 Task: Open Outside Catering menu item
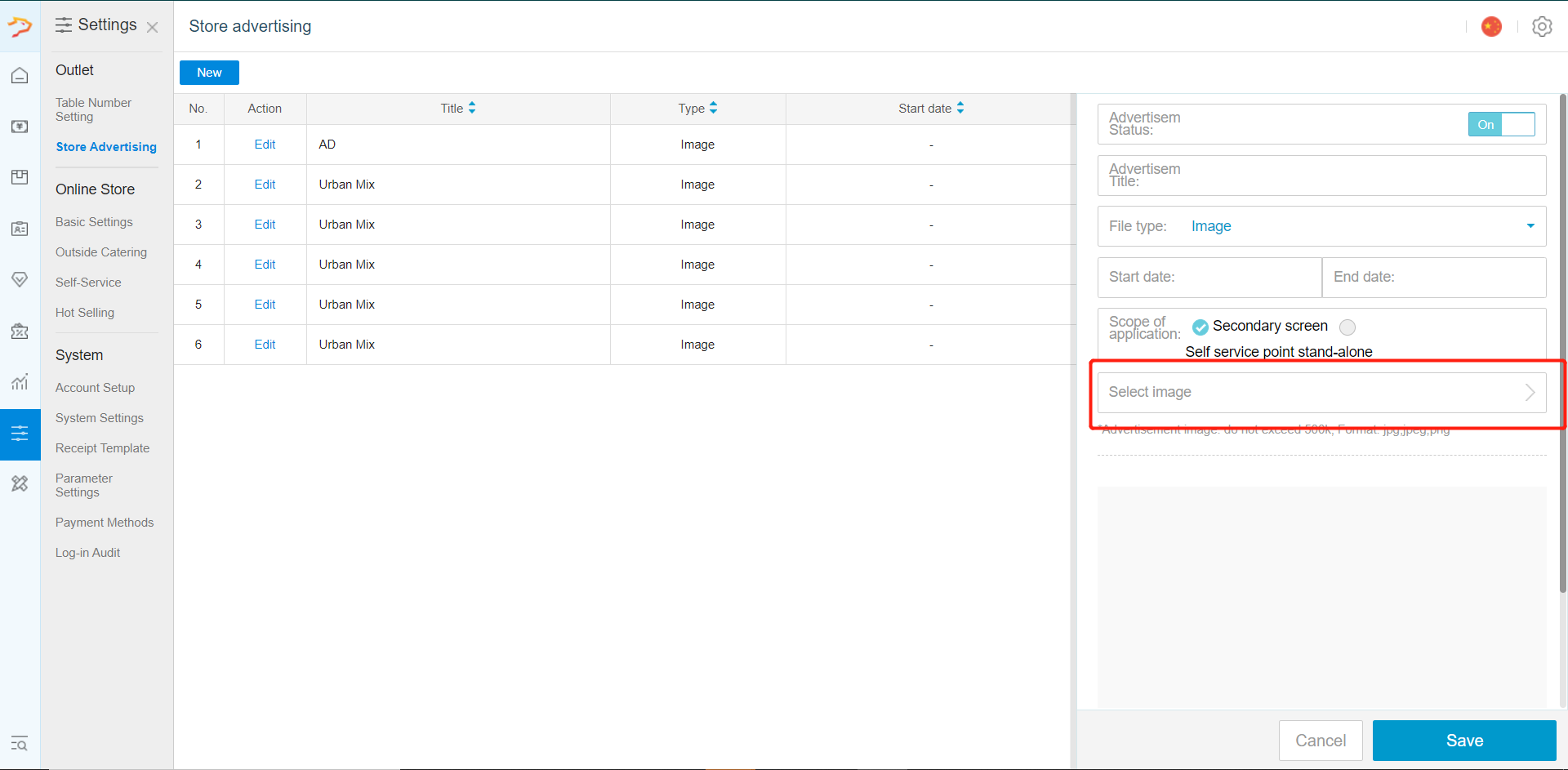click(101, 252)
